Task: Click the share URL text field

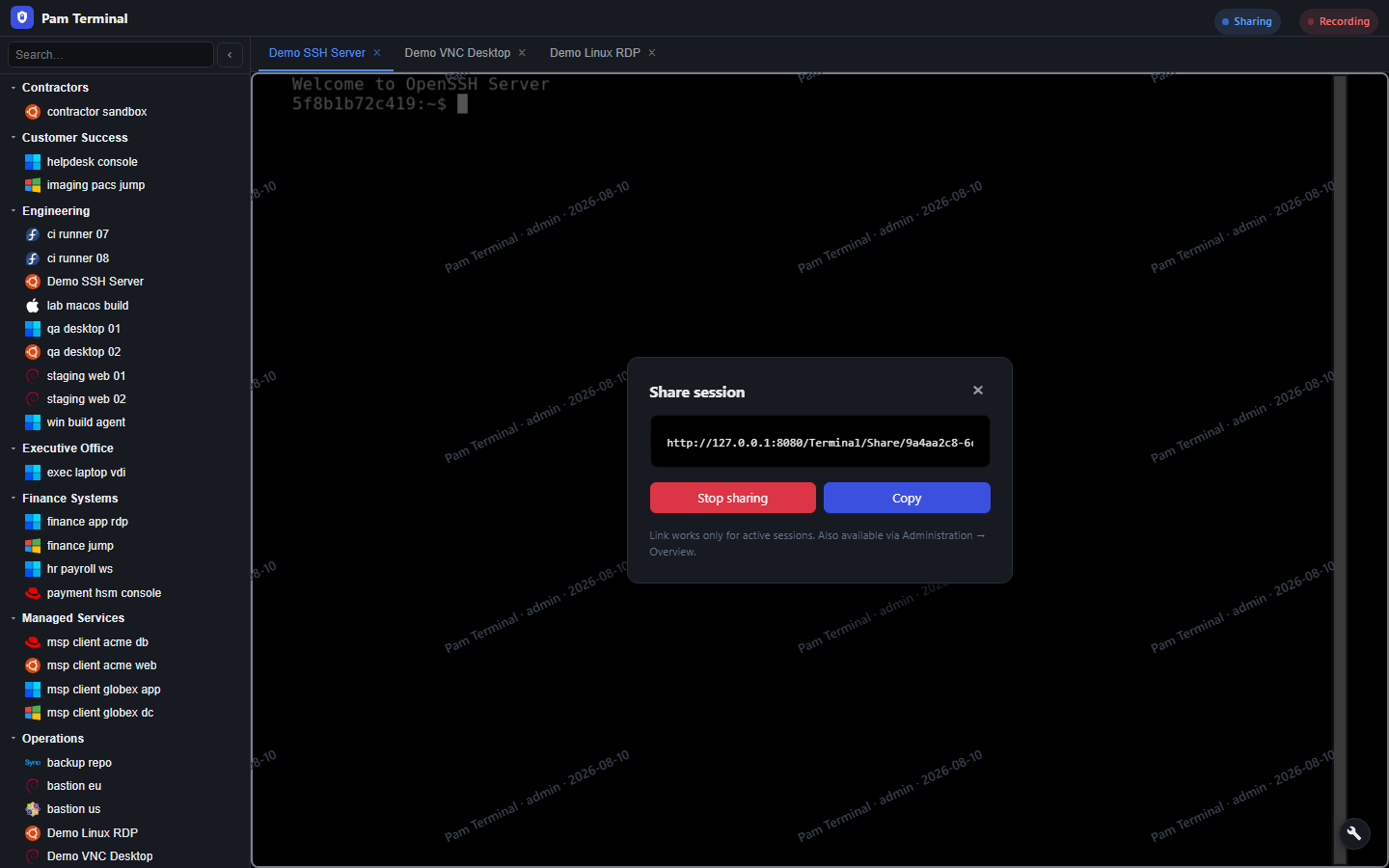Action: pyautogui.click(x=820, y=442)
